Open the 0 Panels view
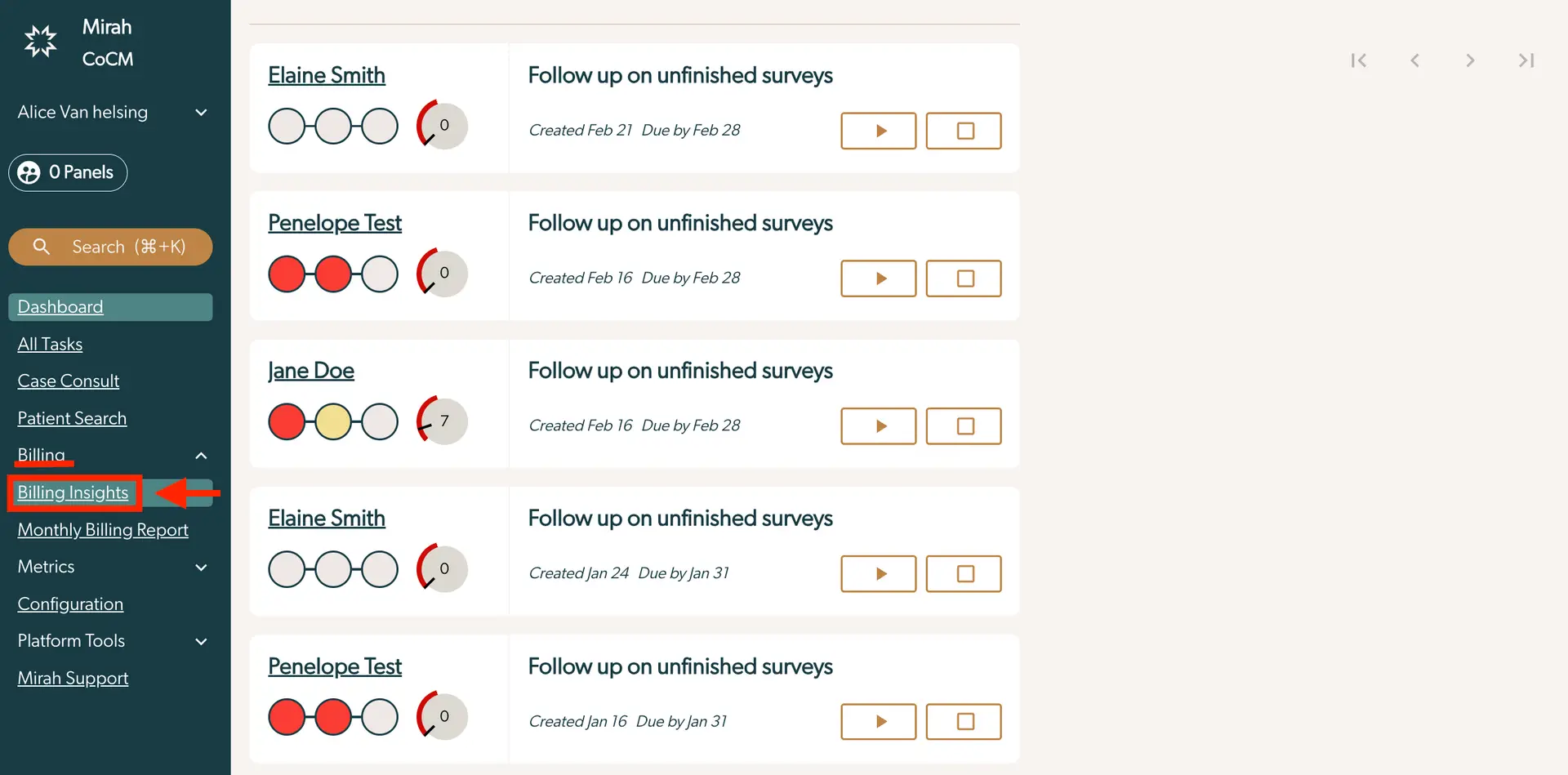Screen dimensions: 1568x775 [68, 172]
